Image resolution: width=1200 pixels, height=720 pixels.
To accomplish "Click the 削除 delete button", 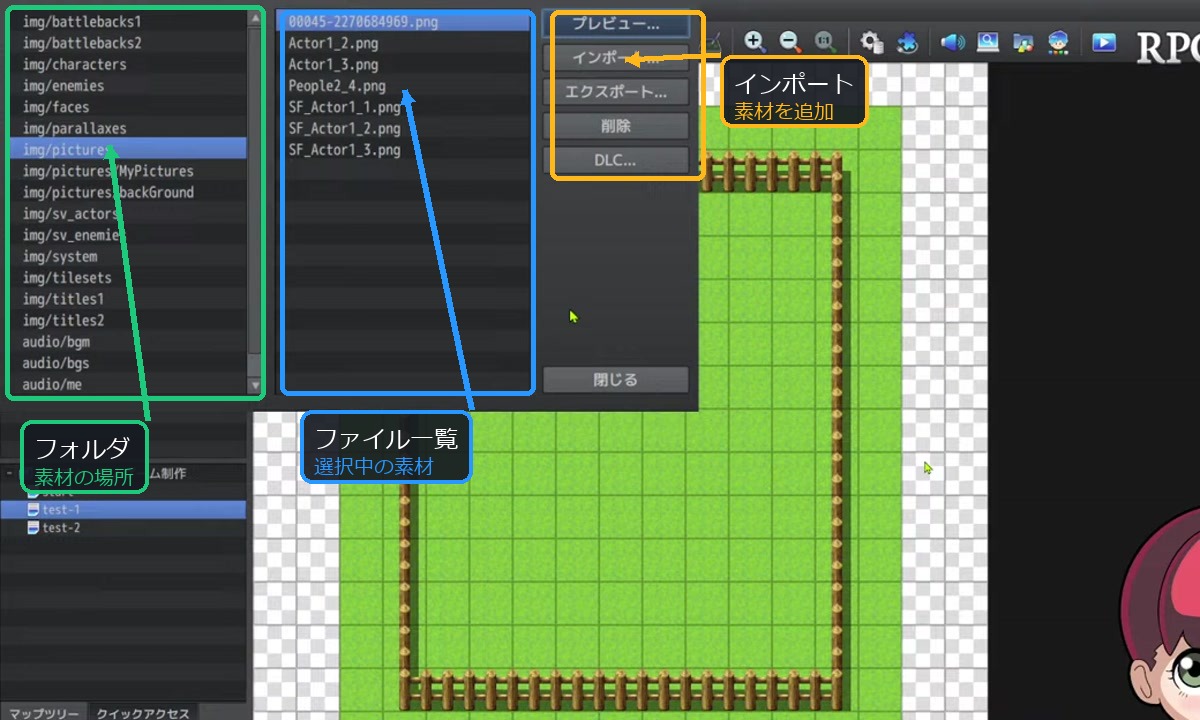I will pos(616,126).
